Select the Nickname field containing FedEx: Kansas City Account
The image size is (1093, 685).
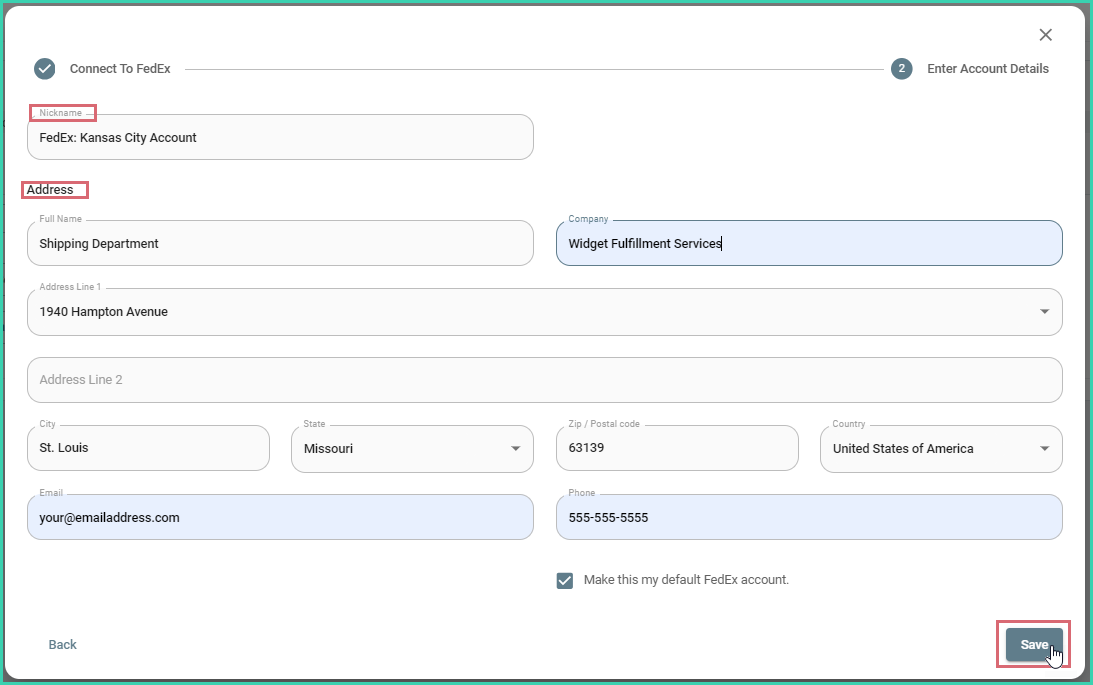280,137
